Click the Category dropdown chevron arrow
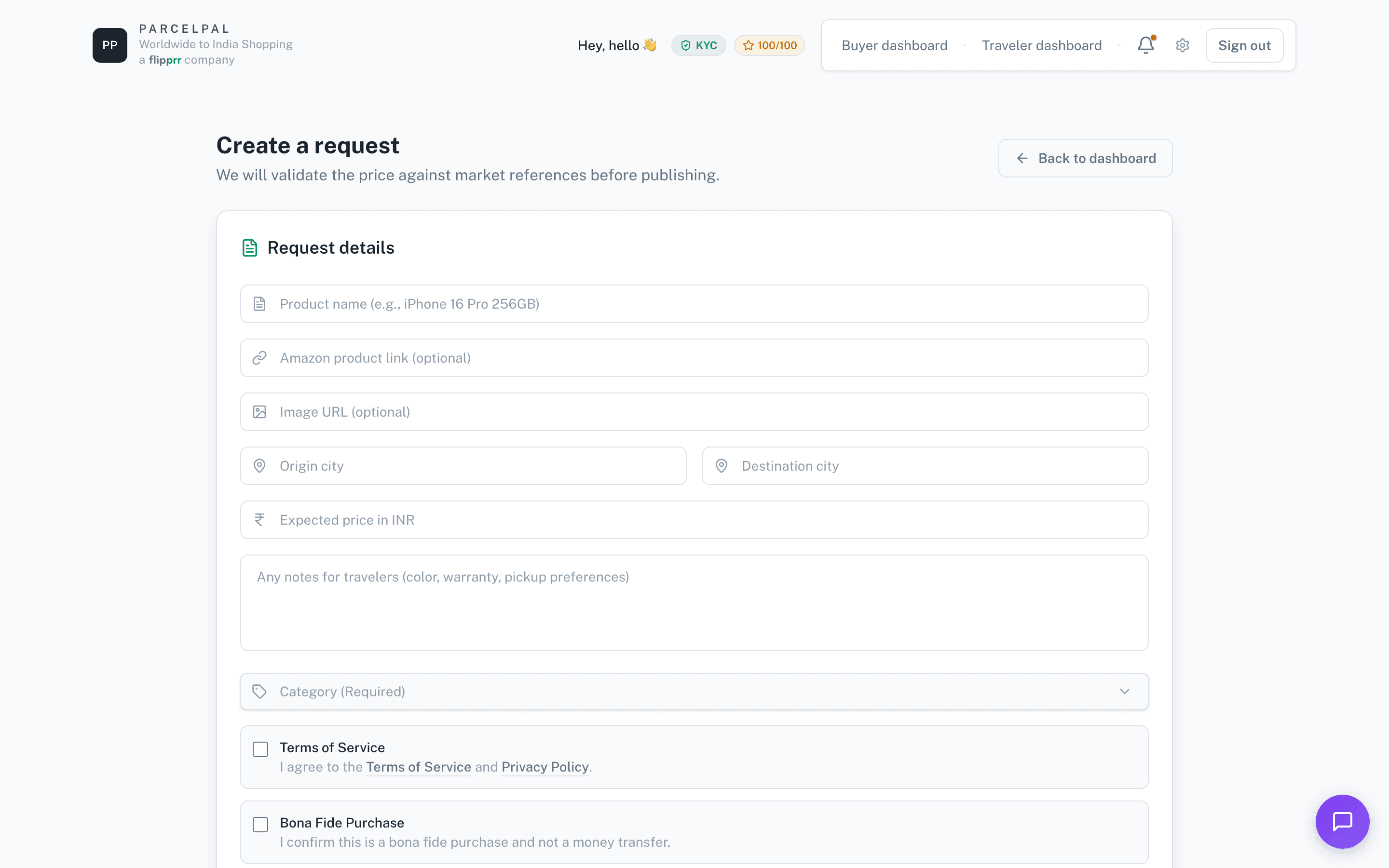This screenshot has width=1389, height=868. click(x=1124, y=691)
